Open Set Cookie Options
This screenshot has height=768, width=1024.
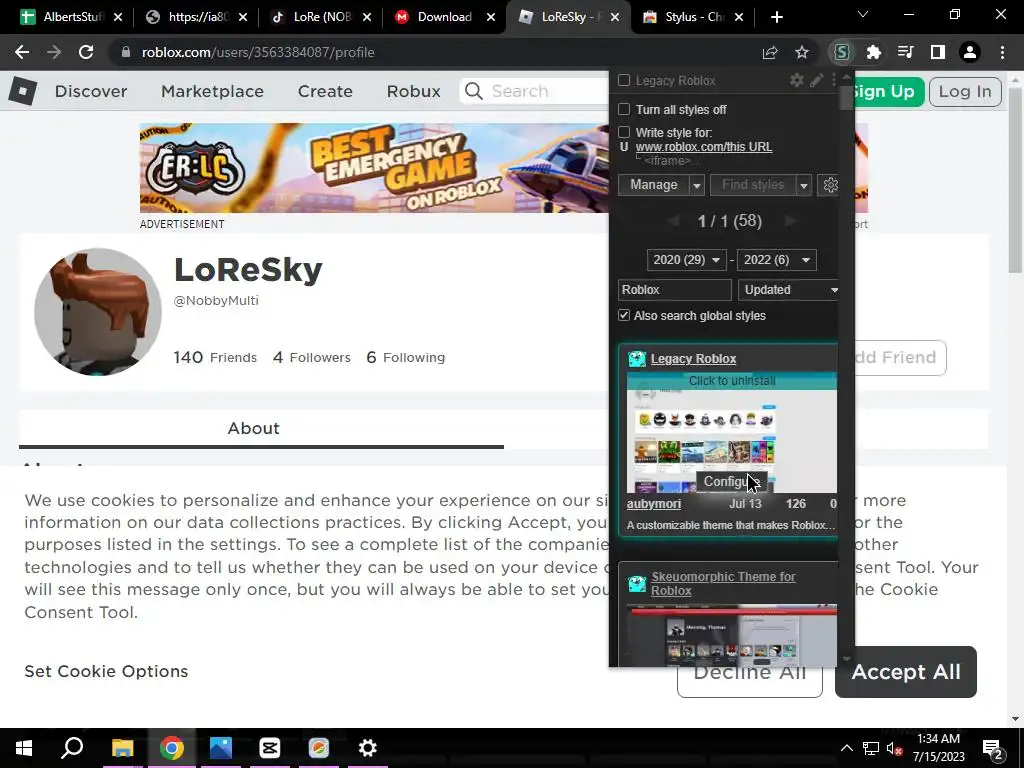point(106,671)
